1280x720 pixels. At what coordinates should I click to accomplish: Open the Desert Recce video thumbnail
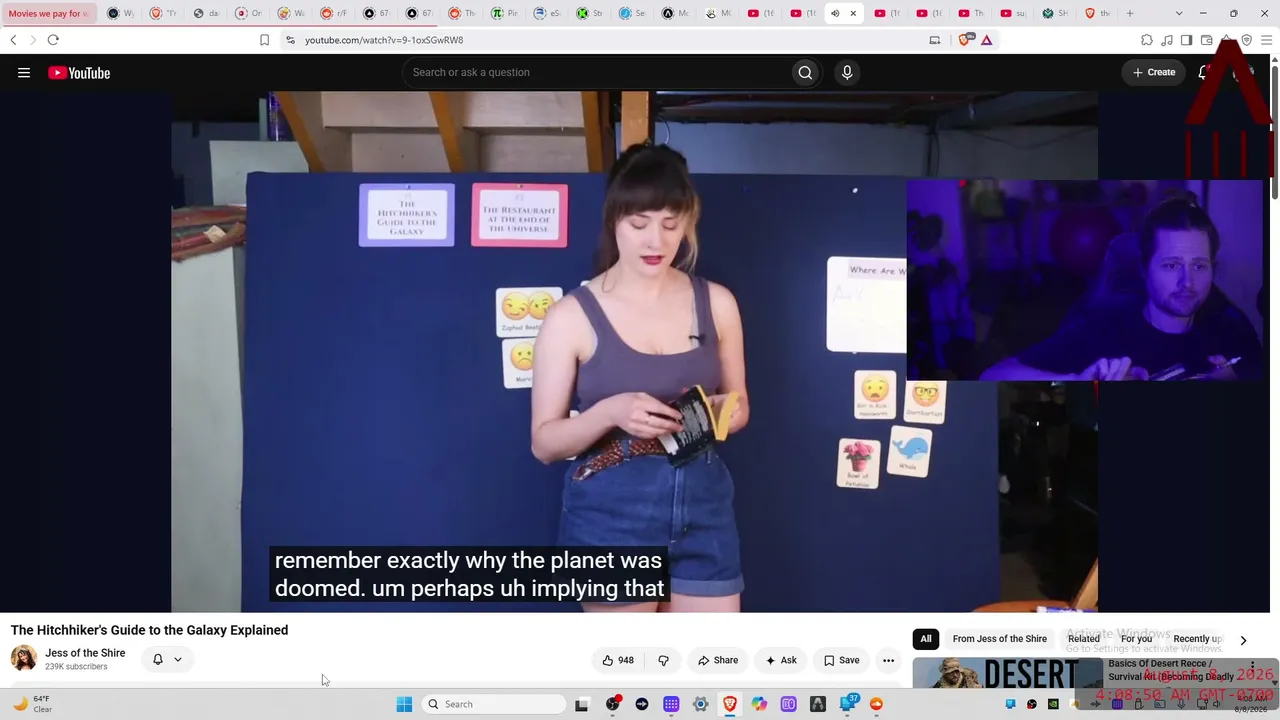pyautogui.click(x=1007, y=673)
